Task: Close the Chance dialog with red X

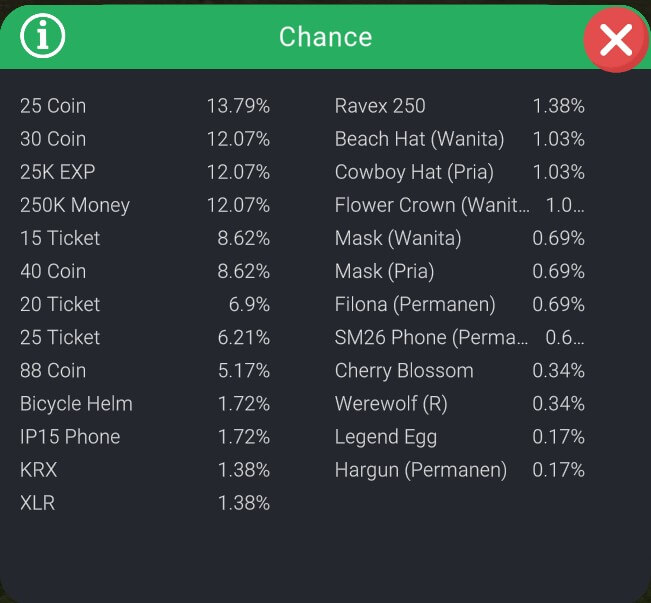Action: pyautogui.click(x=615, y=40)
